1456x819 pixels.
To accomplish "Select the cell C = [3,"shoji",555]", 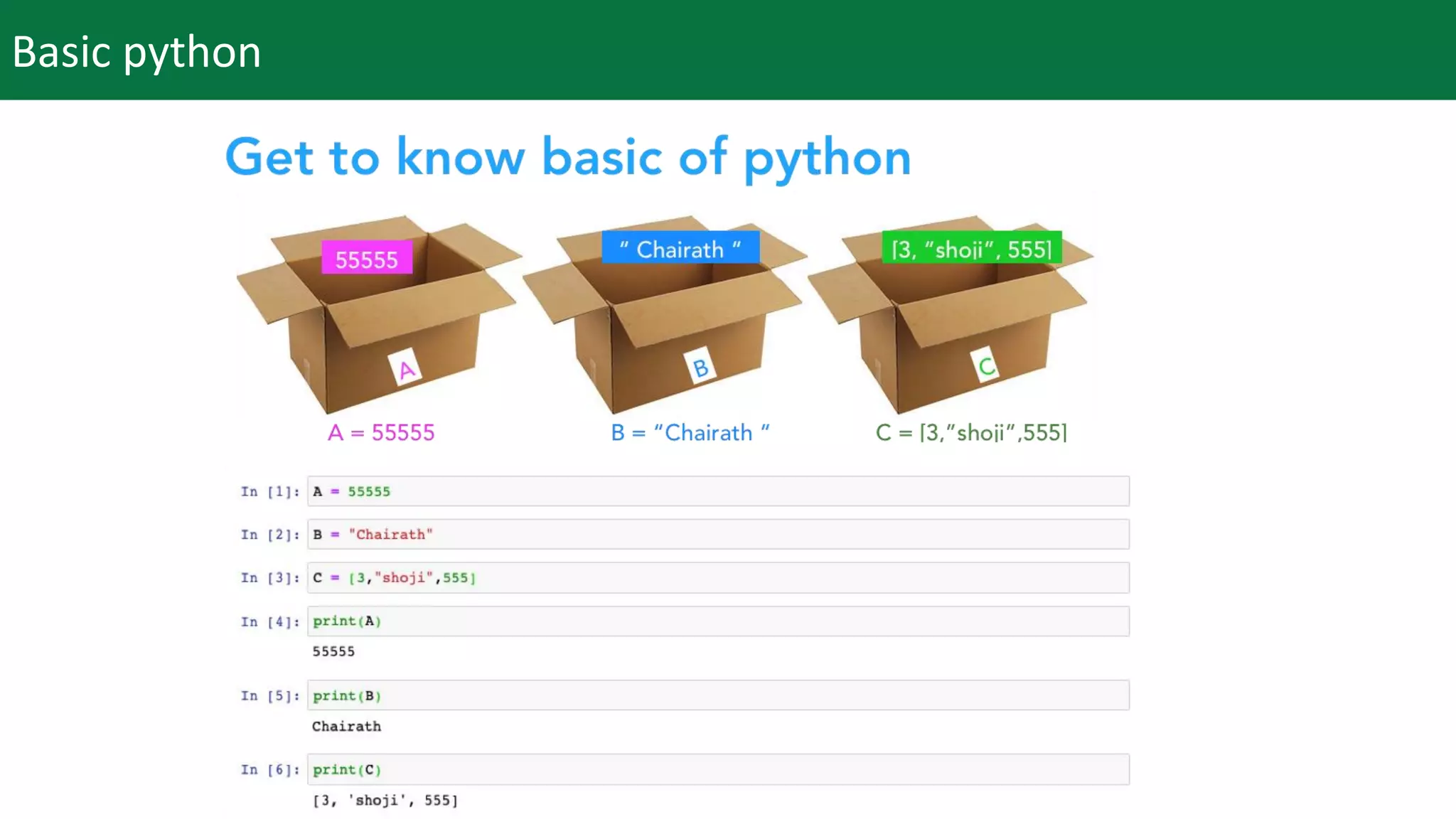I will (x=718, y=577).
